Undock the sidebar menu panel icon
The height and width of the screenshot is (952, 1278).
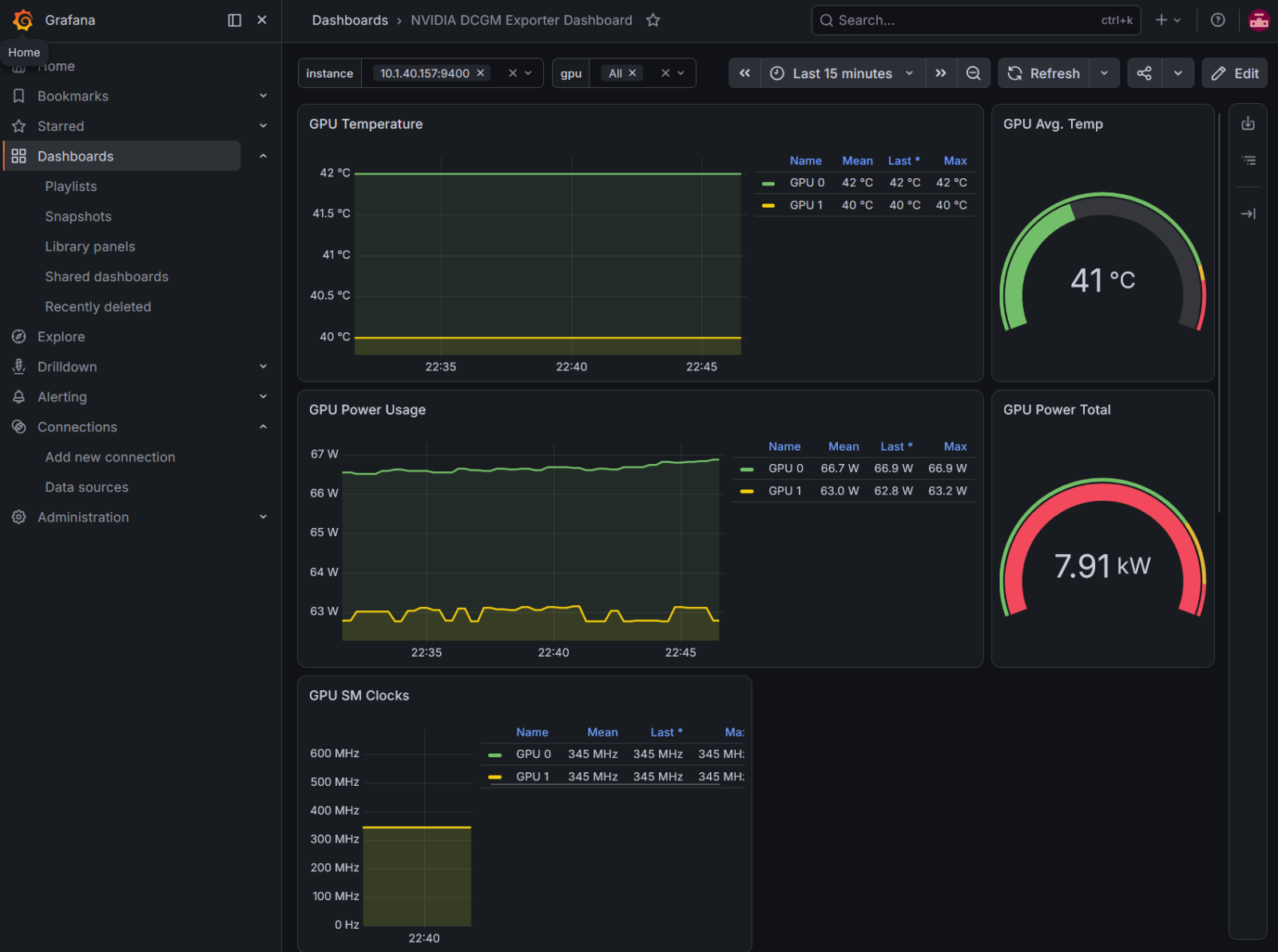coord(235,20)
